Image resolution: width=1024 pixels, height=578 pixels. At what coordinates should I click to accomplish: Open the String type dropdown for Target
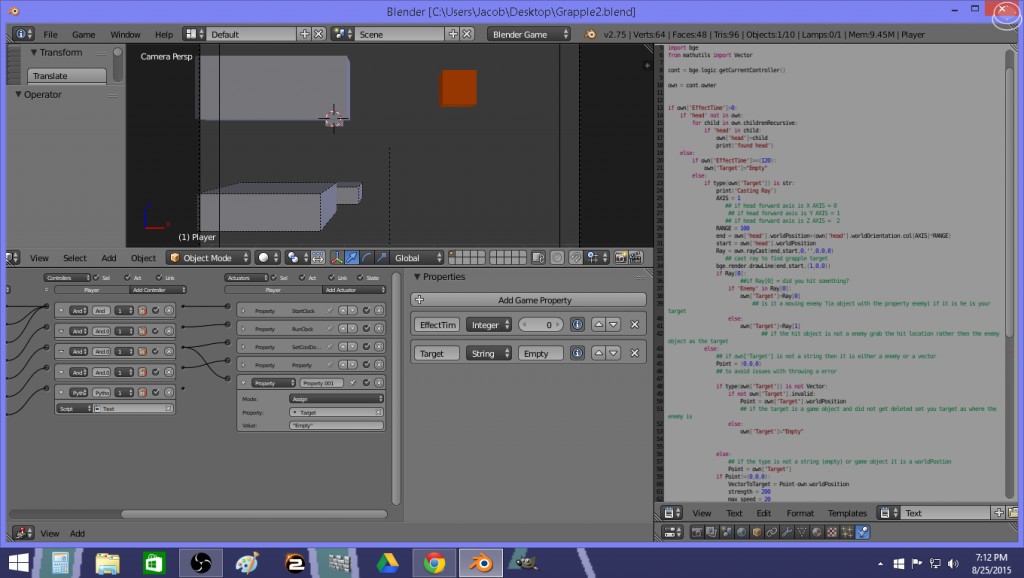[488, 353]
